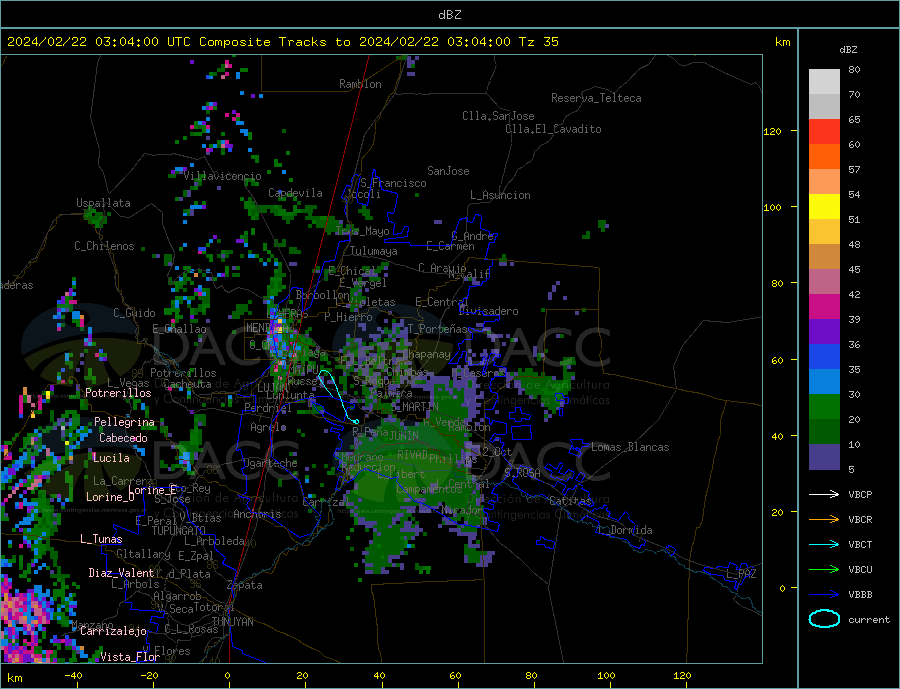
Task: Click the 'current' legend label
Action: pos(869,620)
